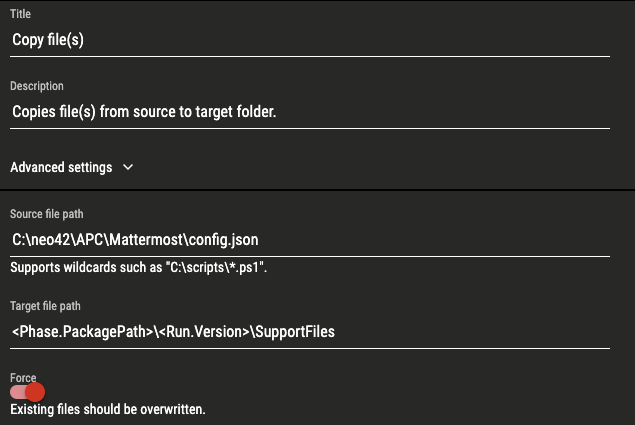Click the Source file path label
The height and width of the screenshot is (425, 635).
tap(47, 214)
